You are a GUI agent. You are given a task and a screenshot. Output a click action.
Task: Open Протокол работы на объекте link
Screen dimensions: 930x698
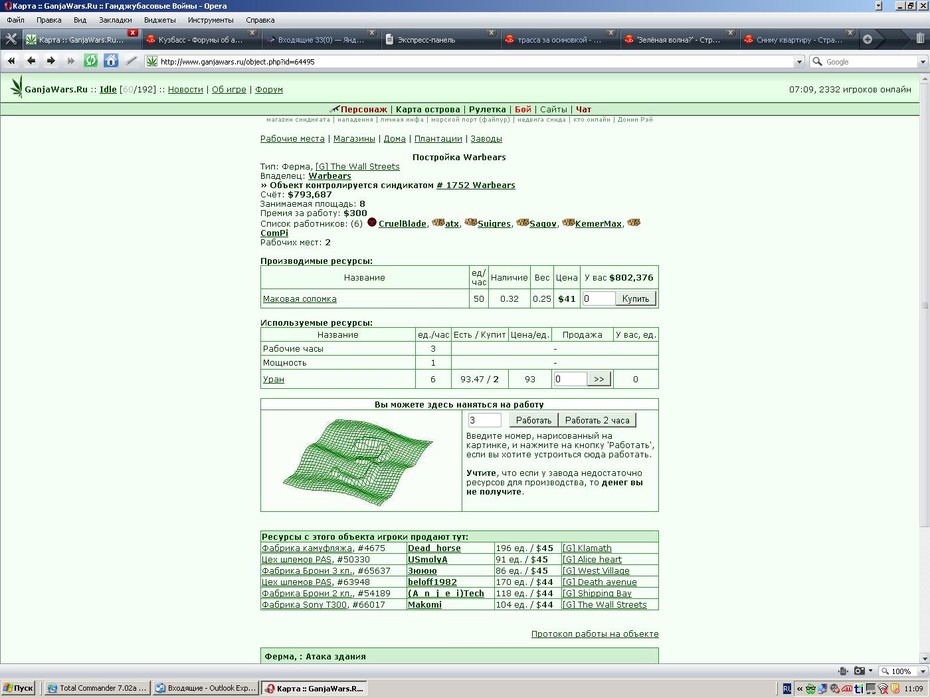(594, 633)
